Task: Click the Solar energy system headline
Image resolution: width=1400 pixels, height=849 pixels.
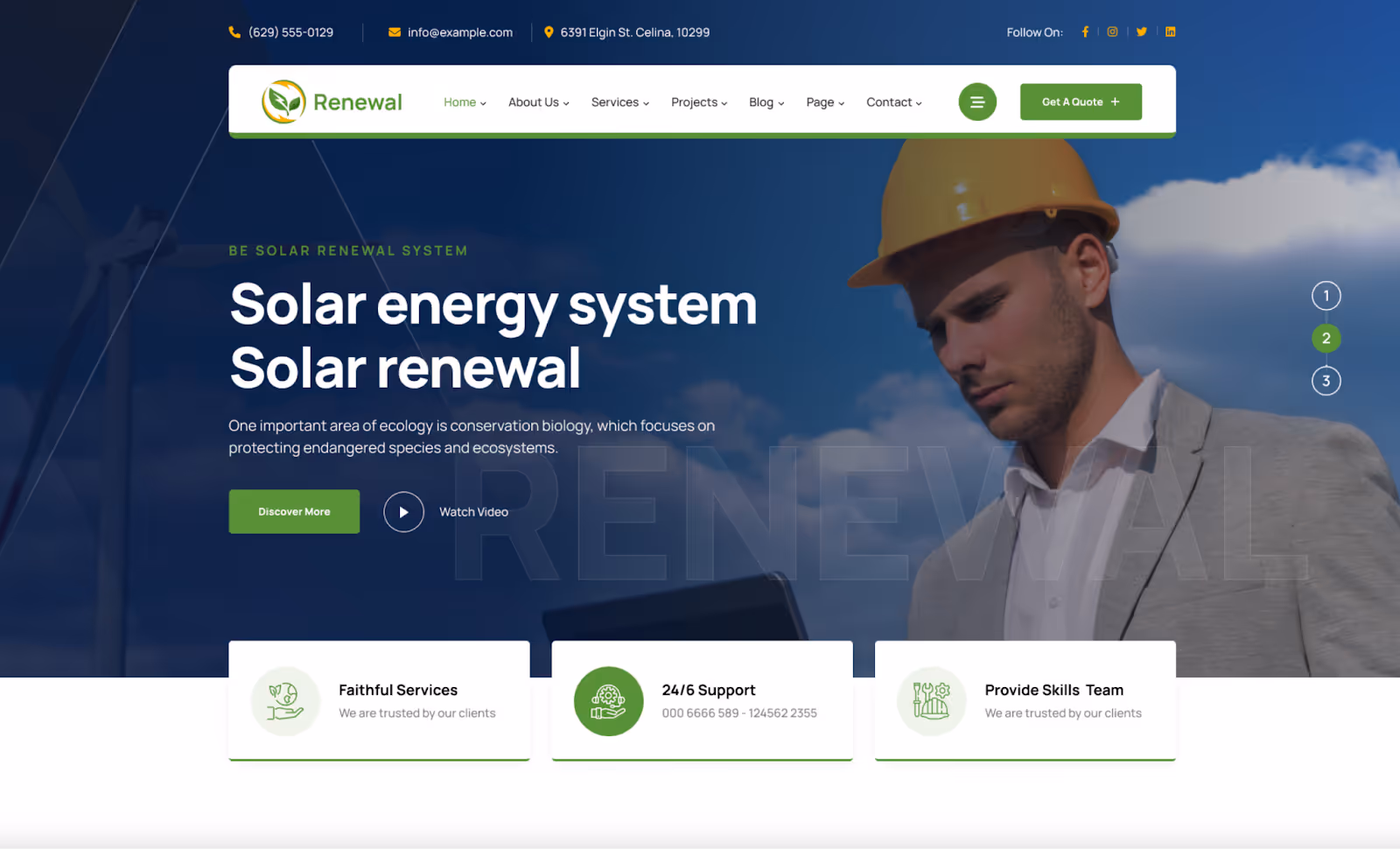Action: pyautogui.click(x=493, y=305)
